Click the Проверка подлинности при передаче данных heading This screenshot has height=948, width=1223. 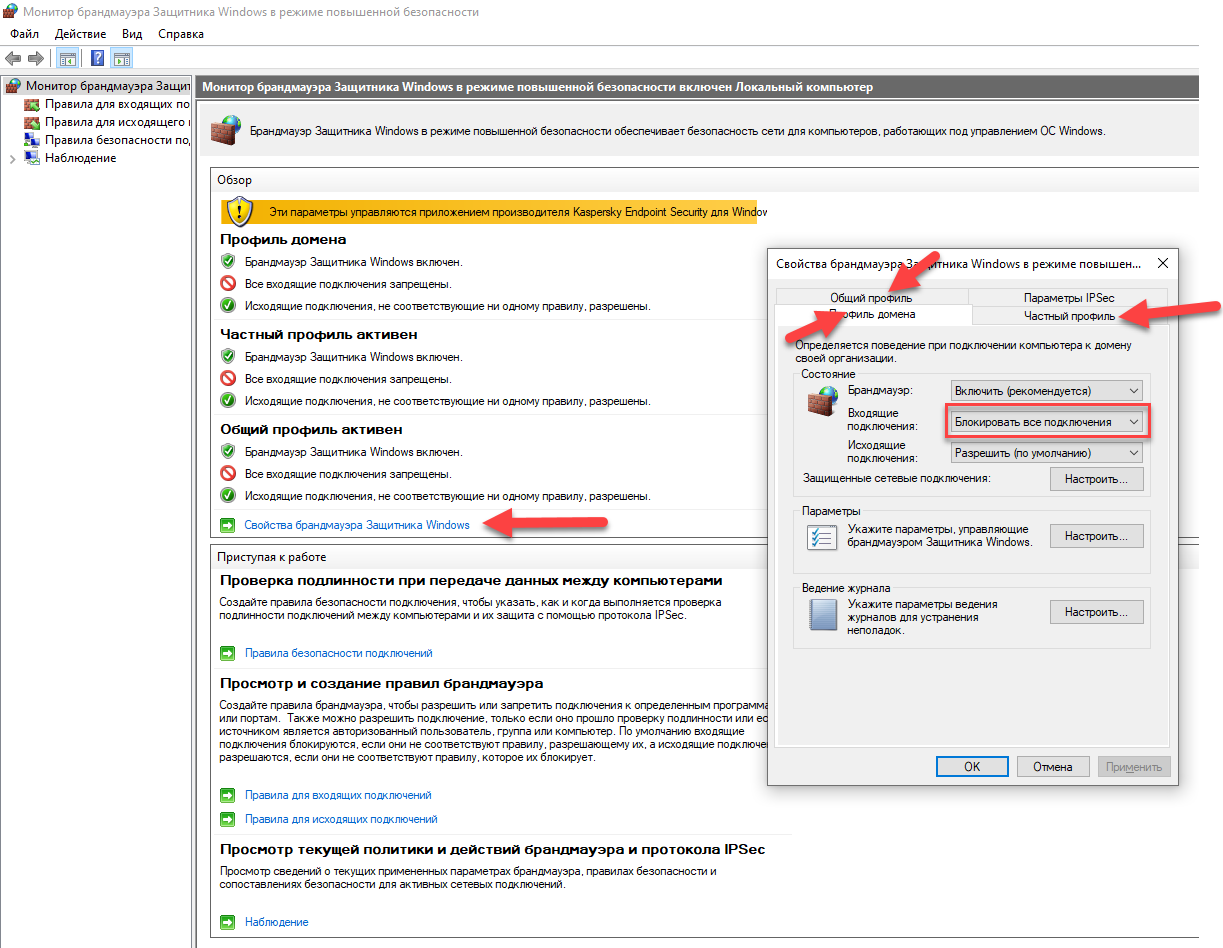471,580
